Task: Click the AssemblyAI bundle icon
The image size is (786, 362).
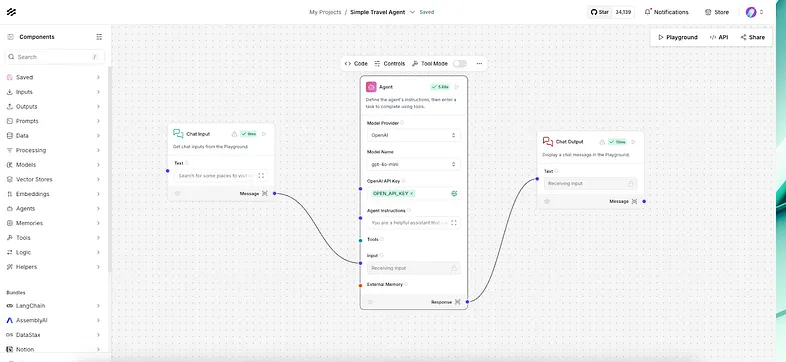Action: point(10,320)
